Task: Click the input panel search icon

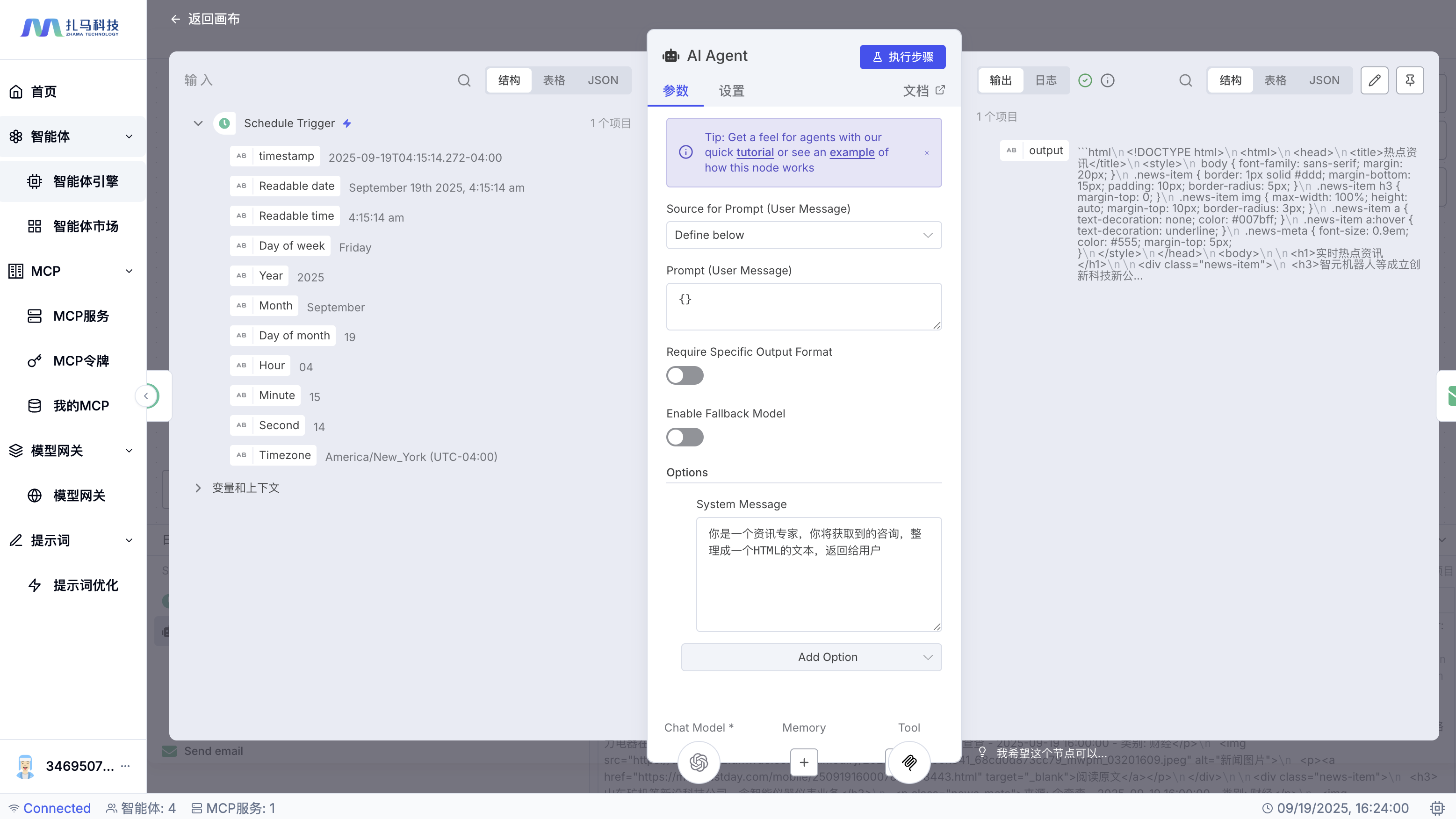Action: coord(464,80)
